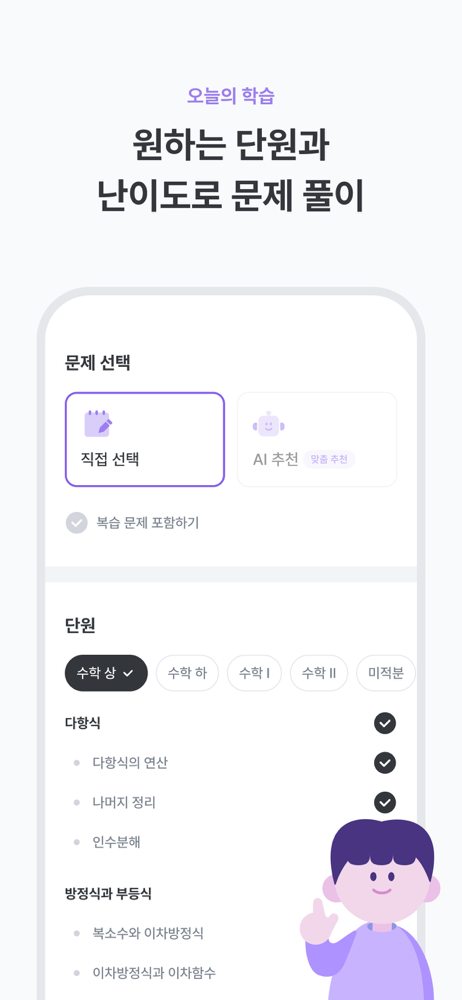Image resolution: width=462 pixels, height=1000 pixels.
Task: Click the notepad icon on 직접 선택 card
Action: pyautogui.click(x=98, y=423)
